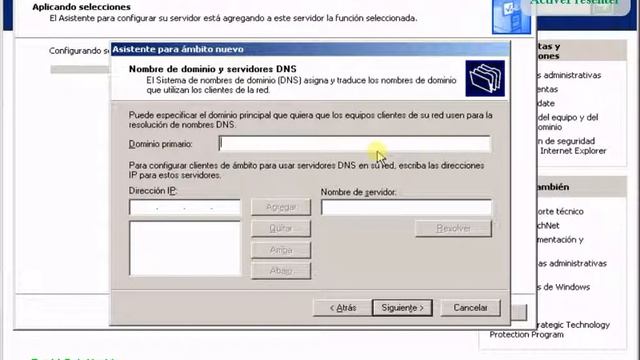Image resolution: width=640 pixels, height=360 pixels.
Task: Click the 'del equipo y del' link in side panel
Action: pos(568,118)
